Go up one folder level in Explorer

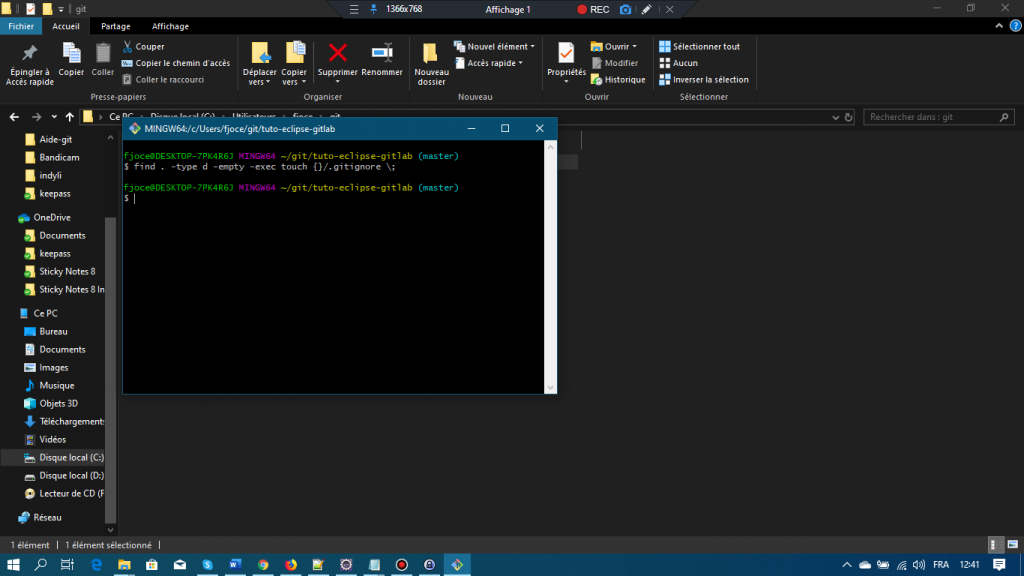tap(69, 117)
